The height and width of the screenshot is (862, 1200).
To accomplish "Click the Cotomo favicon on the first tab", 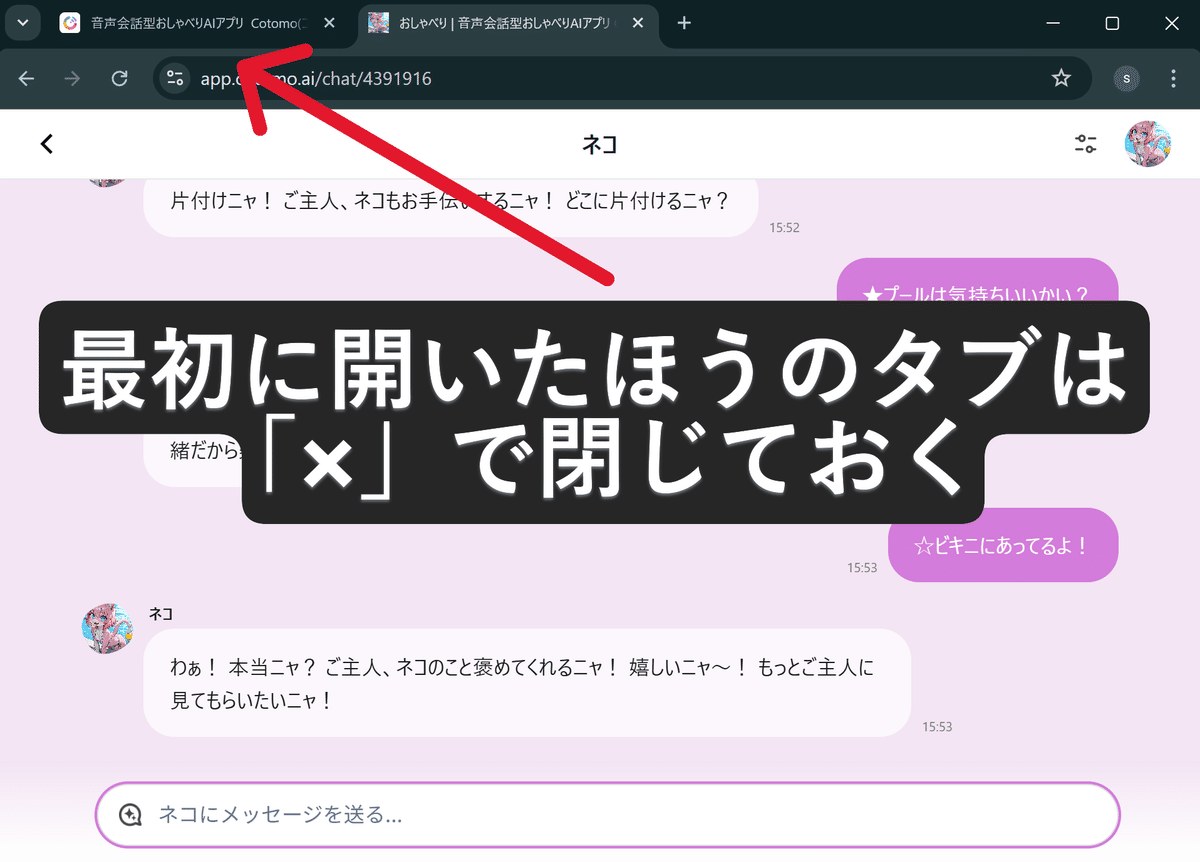I will [x=71, y=22].
